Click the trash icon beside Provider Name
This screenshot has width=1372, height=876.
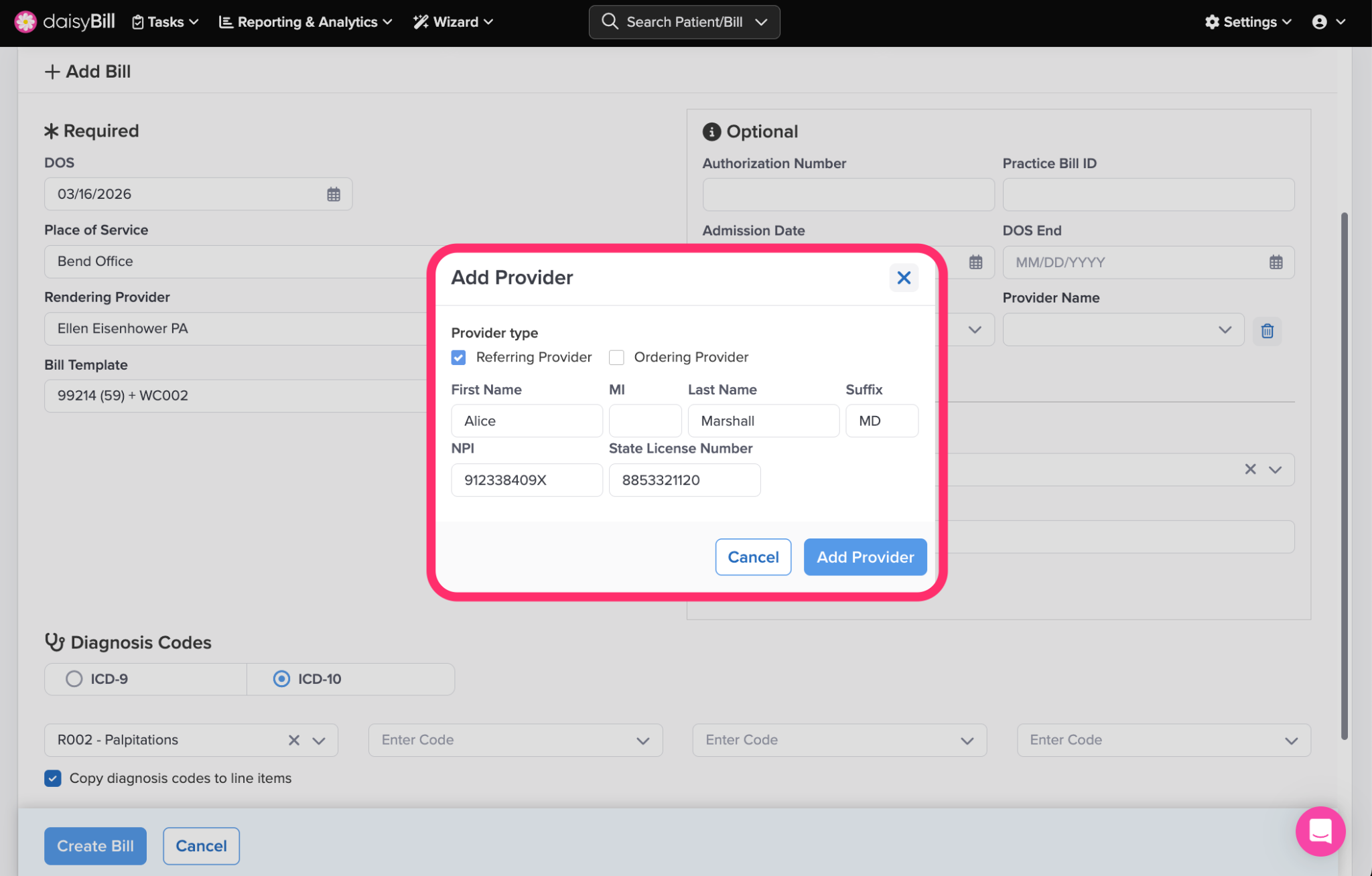coord(1267,331)
